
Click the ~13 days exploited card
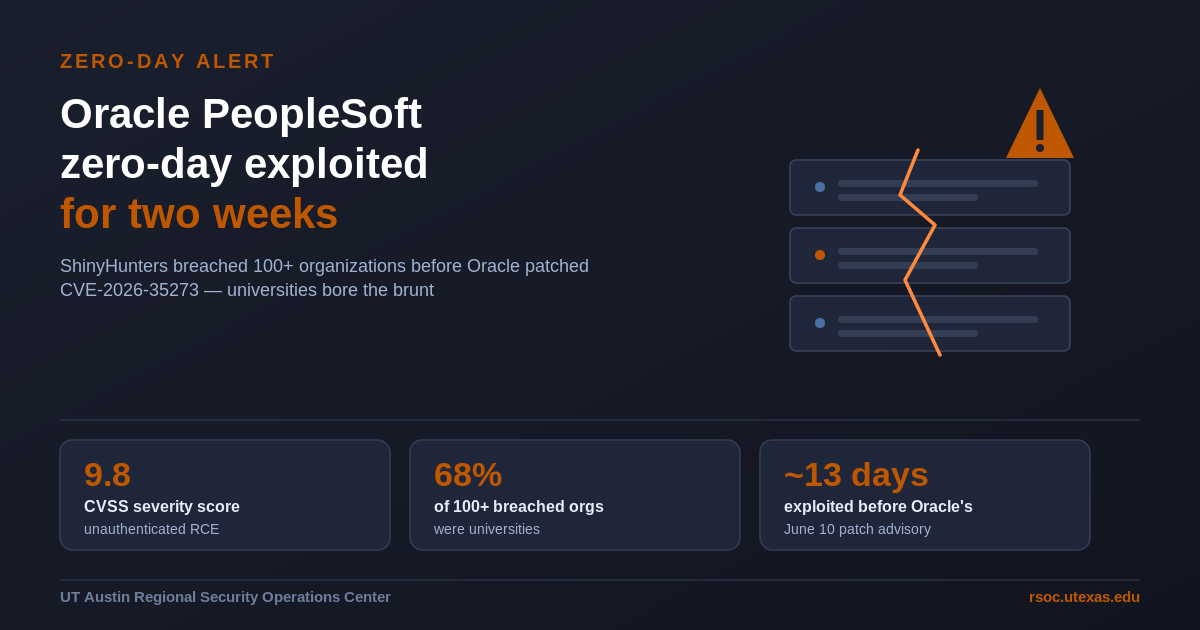click(925, 495)
